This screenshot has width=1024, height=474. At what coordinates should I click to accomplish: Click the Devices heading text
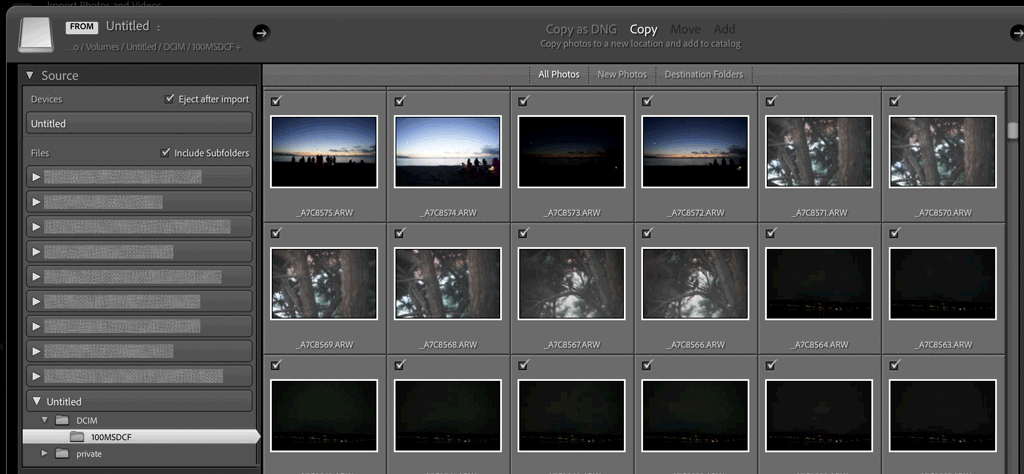click(x=46, y=99)
